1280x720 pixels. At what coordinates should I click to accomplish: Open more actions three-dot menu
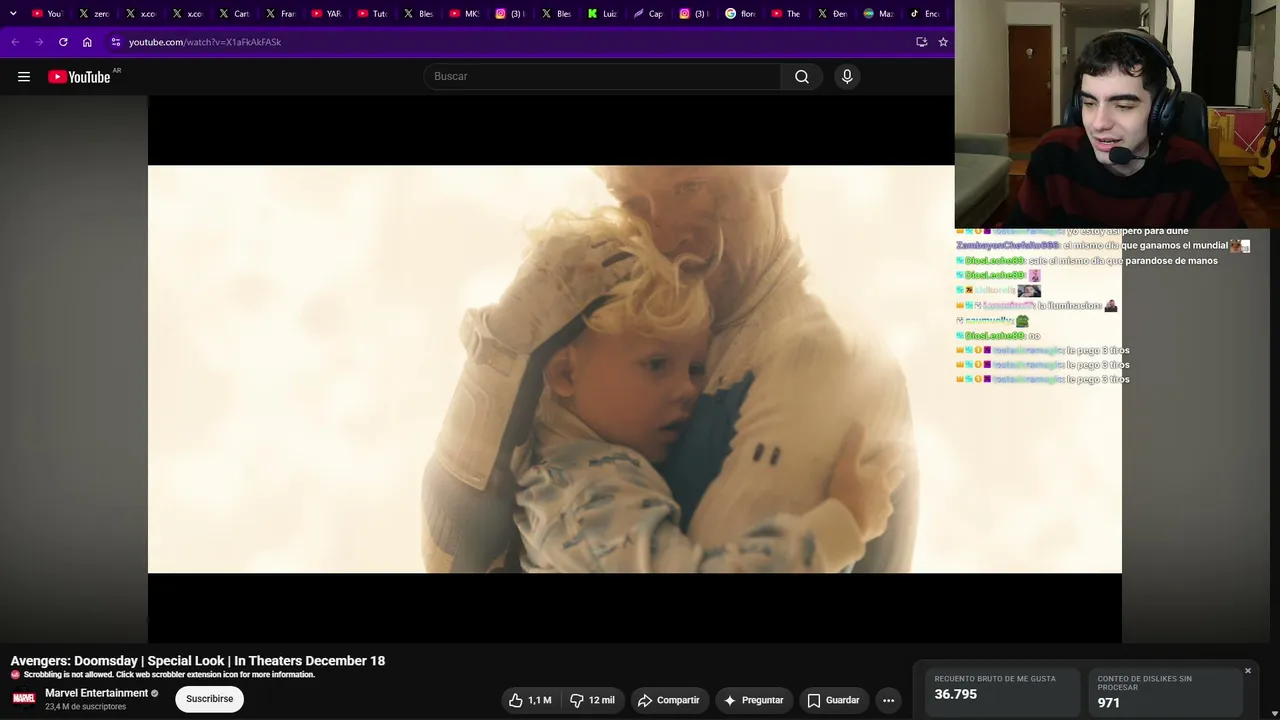[888, 700]
